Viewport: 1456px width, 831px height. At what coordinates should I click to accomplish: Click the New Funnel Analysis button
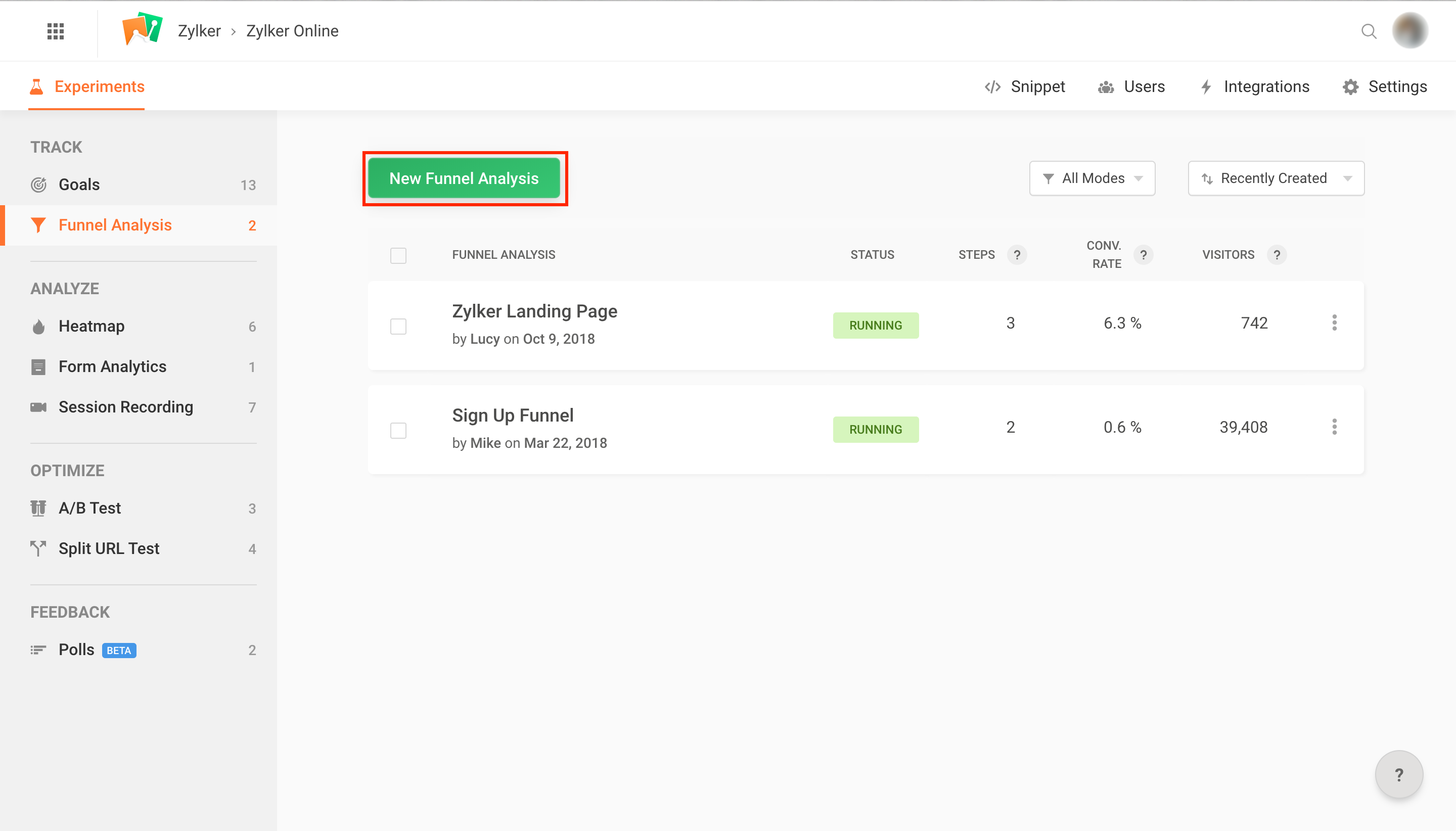pos(464,178)
